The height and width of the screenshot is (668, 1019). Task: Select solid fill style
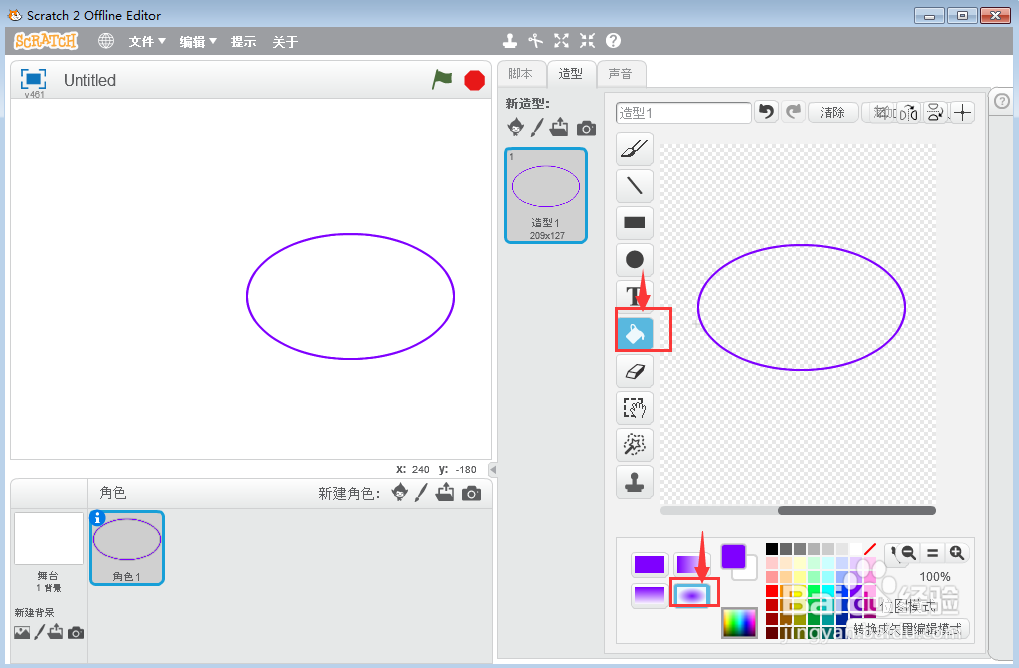pos(649,564)
